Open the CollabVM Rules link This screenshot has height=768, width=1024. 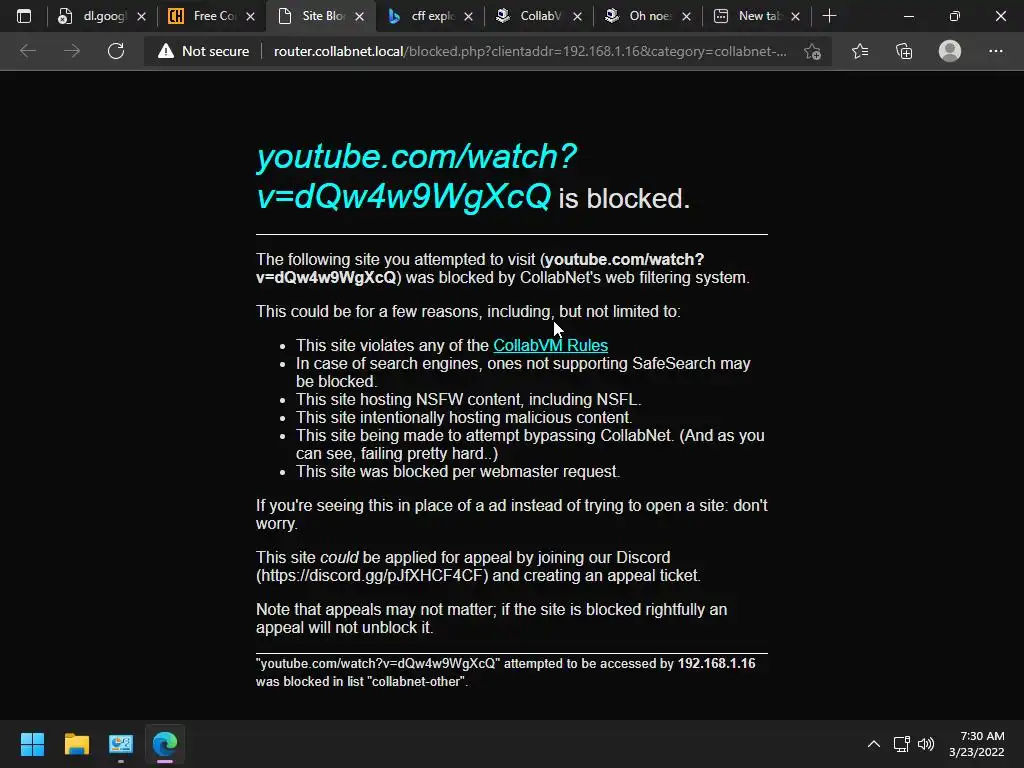point(551,345)
